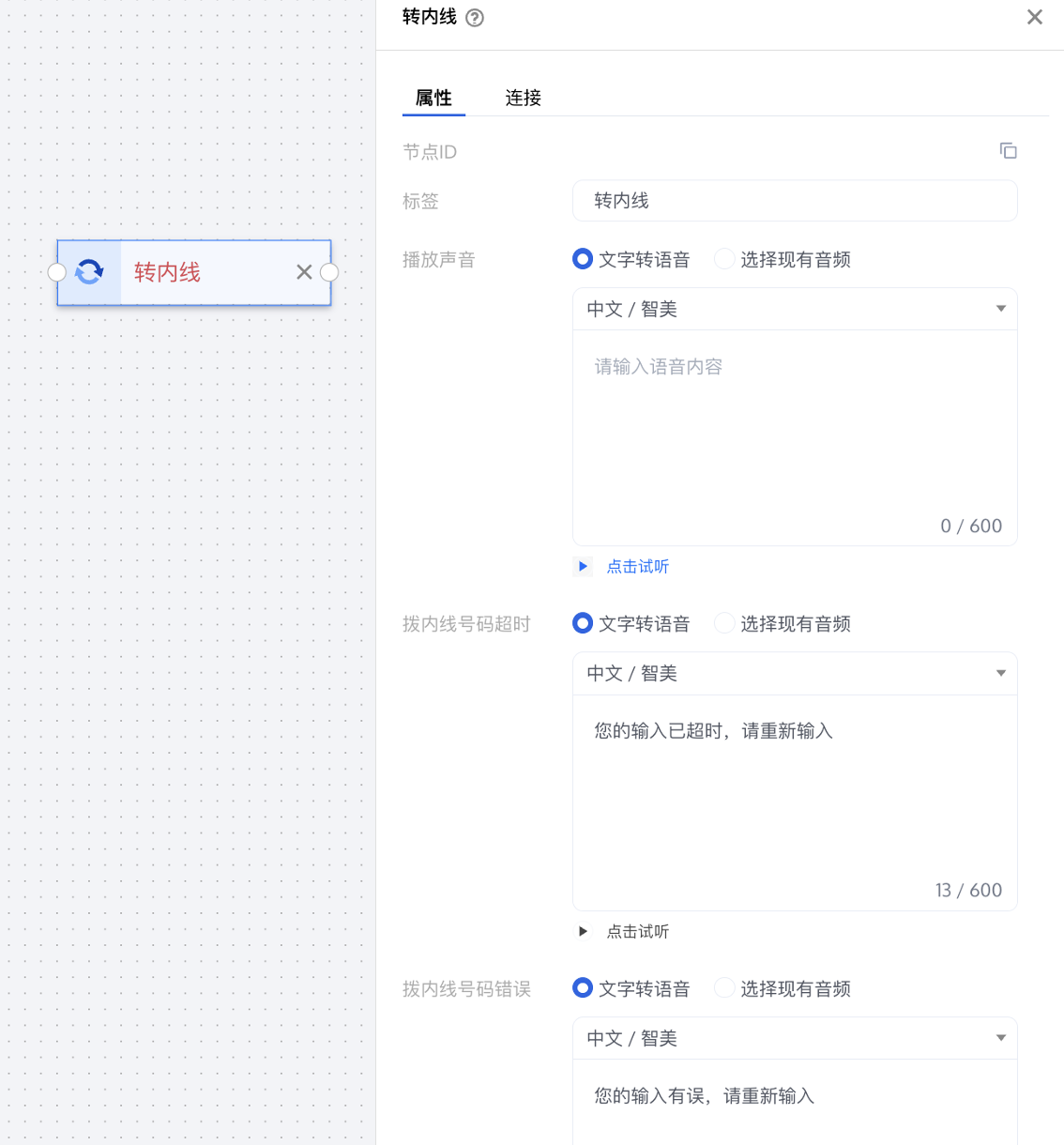Select the 属性 tab
1064x1145 pixels.
[433, 98]
